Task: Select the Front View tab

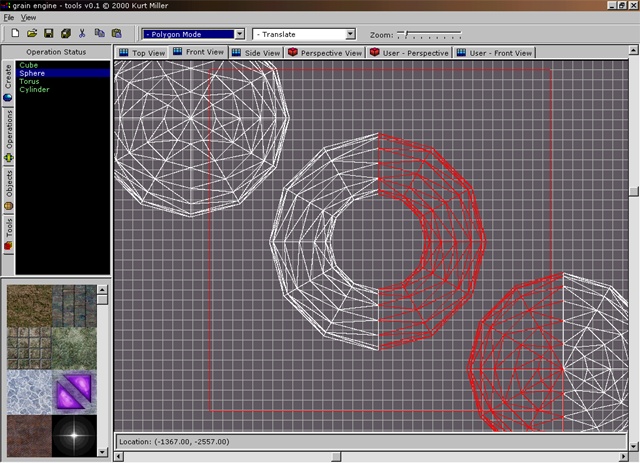Action: pyautogui.click(x=198, y=52)
